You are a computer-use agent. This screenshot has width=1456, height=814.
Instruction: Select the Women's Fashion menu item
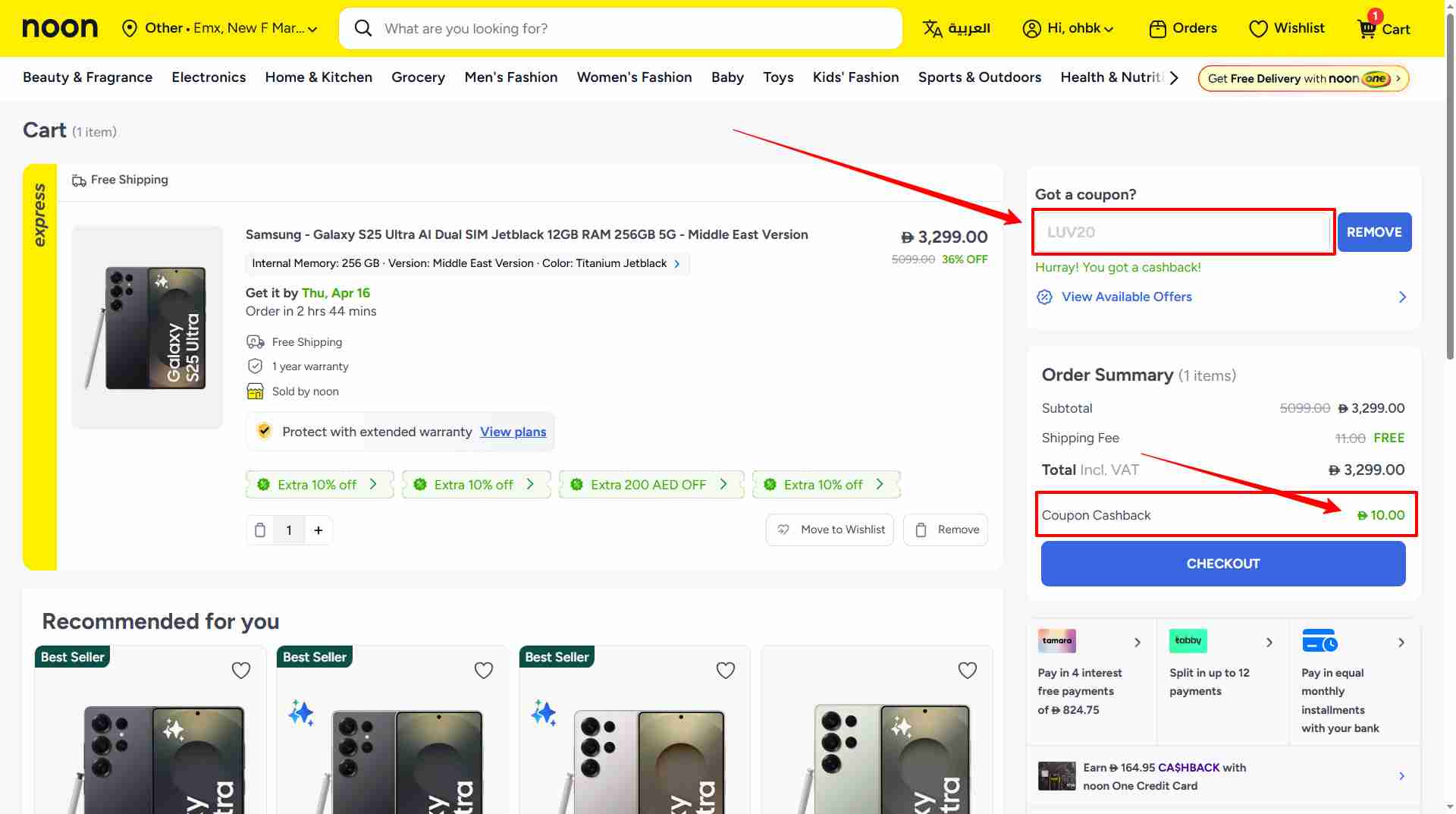634,77
